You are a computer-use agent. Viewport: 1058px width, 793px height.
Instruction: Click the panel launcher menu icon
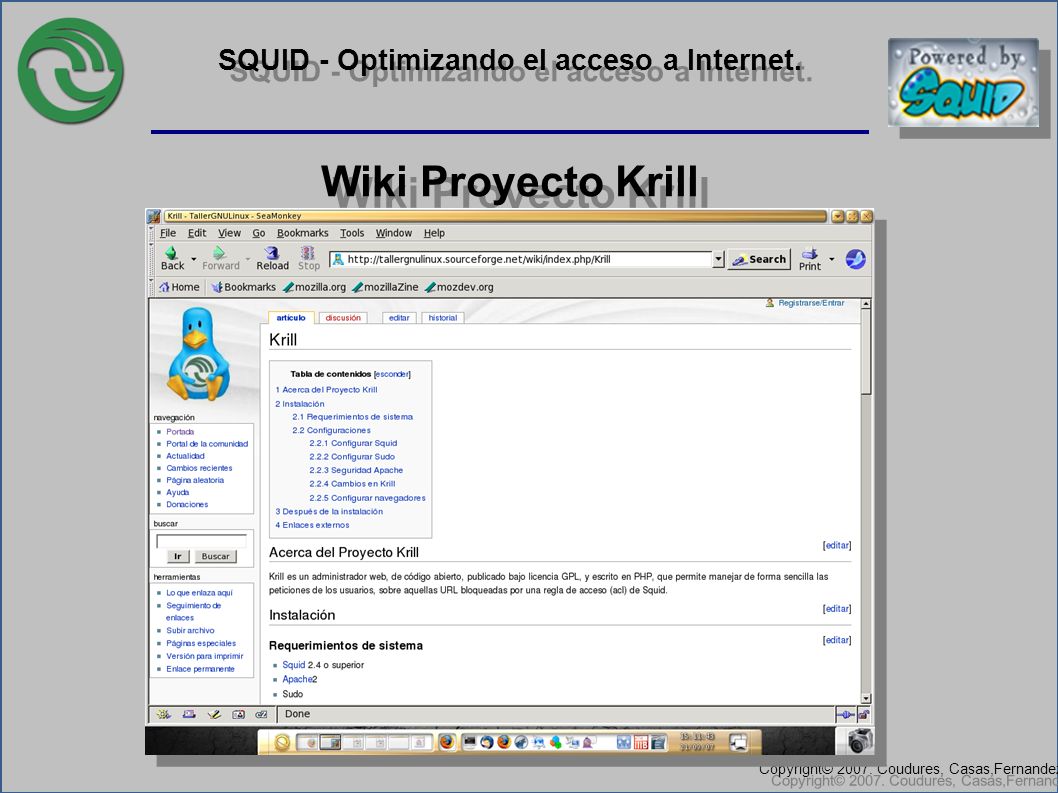point(282,742)
